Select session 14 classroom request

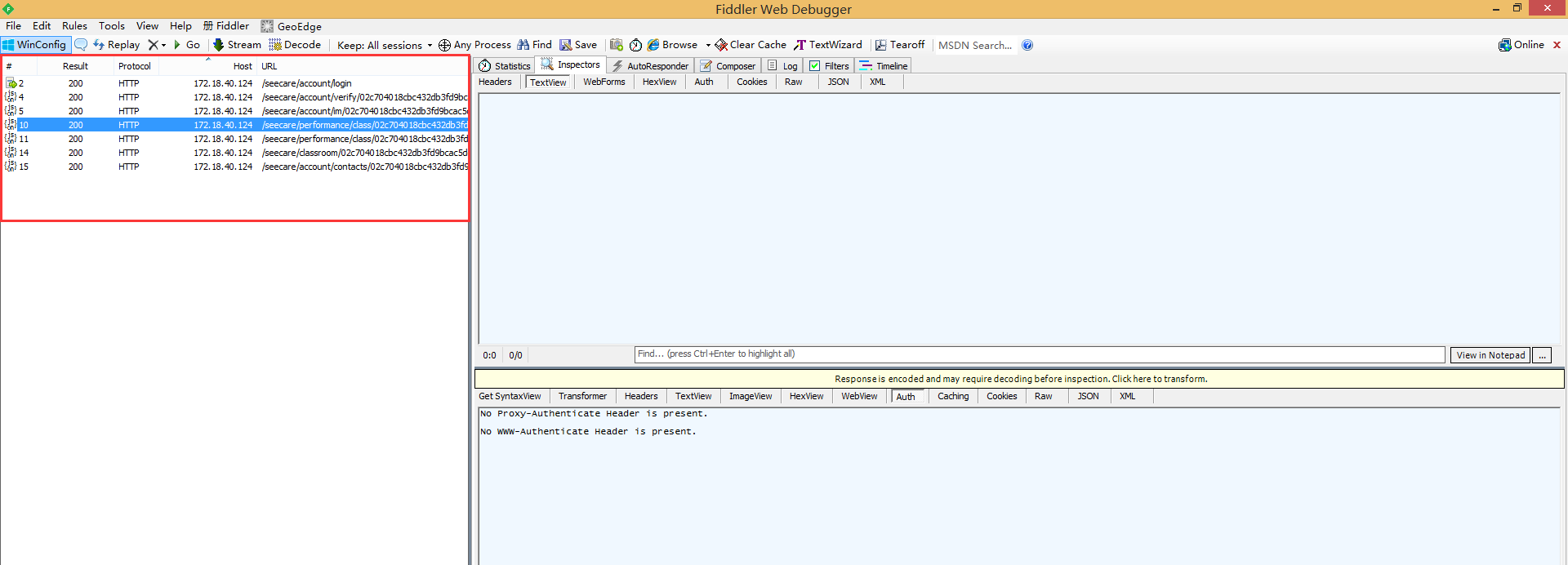(x=235, y=153)
